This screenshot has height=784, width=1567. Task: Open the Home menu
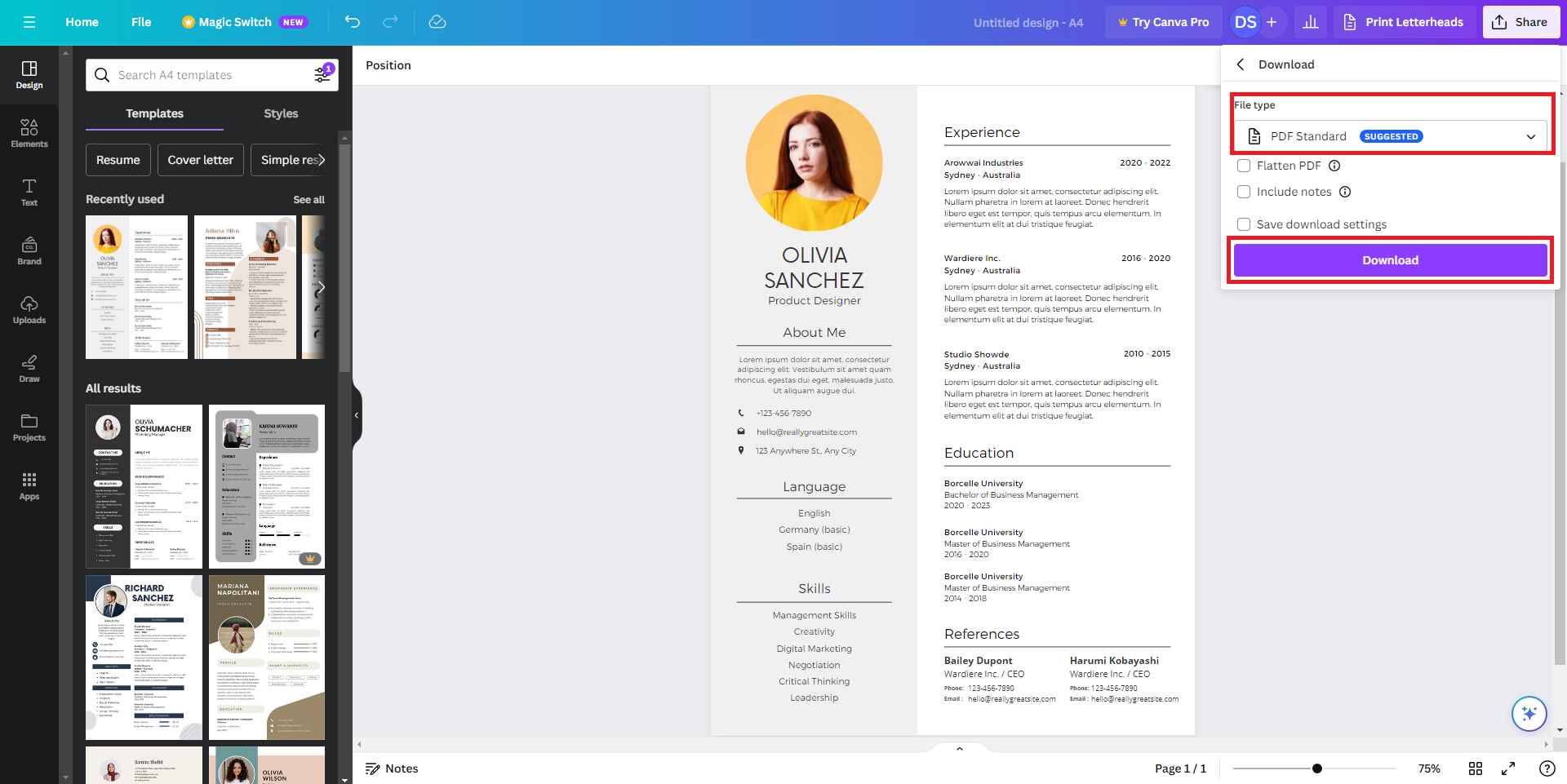(82, 22)
